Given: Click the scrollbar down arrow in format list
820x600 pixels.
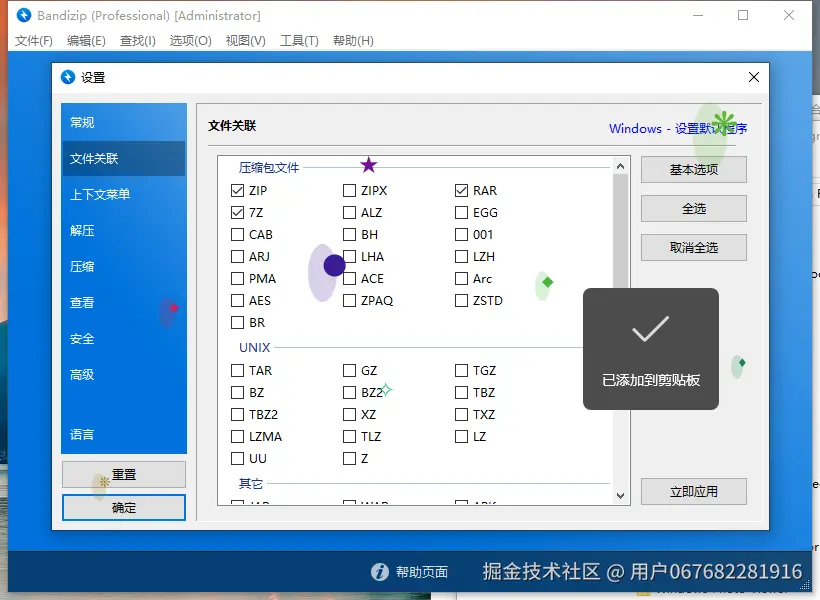Looking at the screenshot, I should [x=621, y=494].
